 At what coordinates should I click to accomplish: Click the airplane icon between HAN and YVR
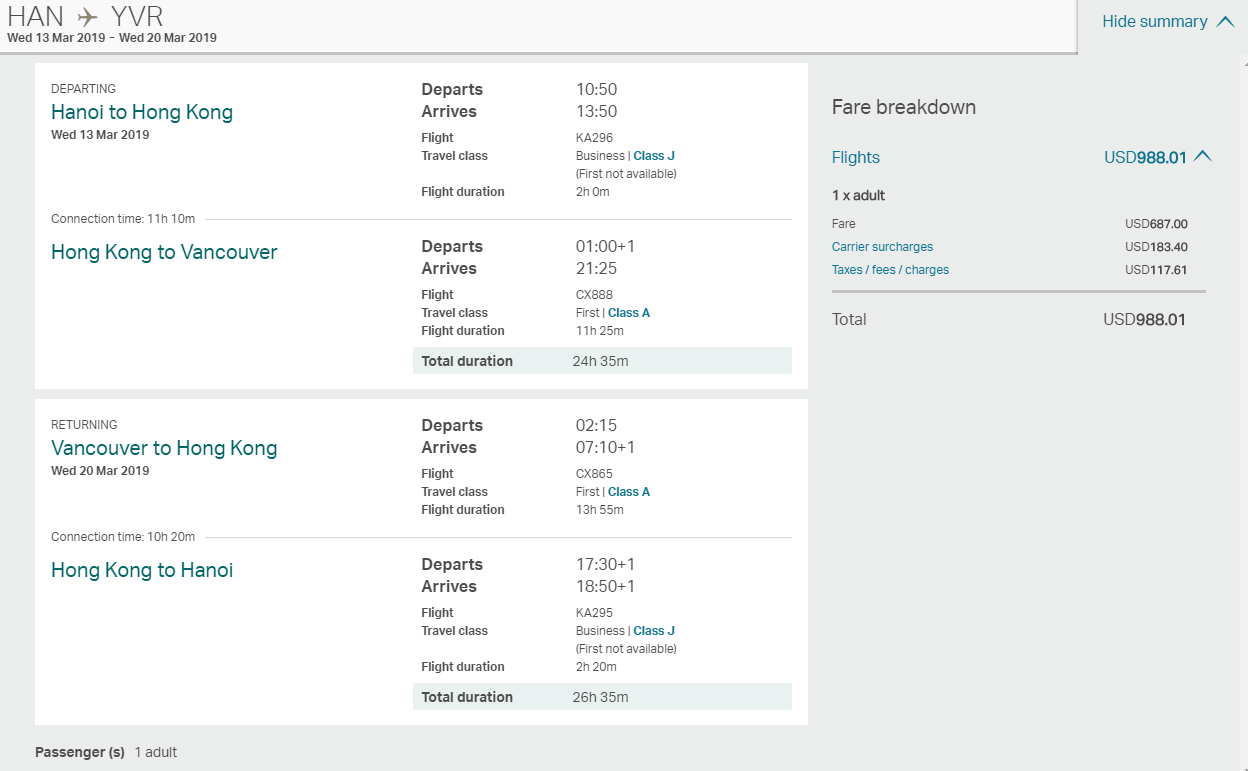(88, 17)
